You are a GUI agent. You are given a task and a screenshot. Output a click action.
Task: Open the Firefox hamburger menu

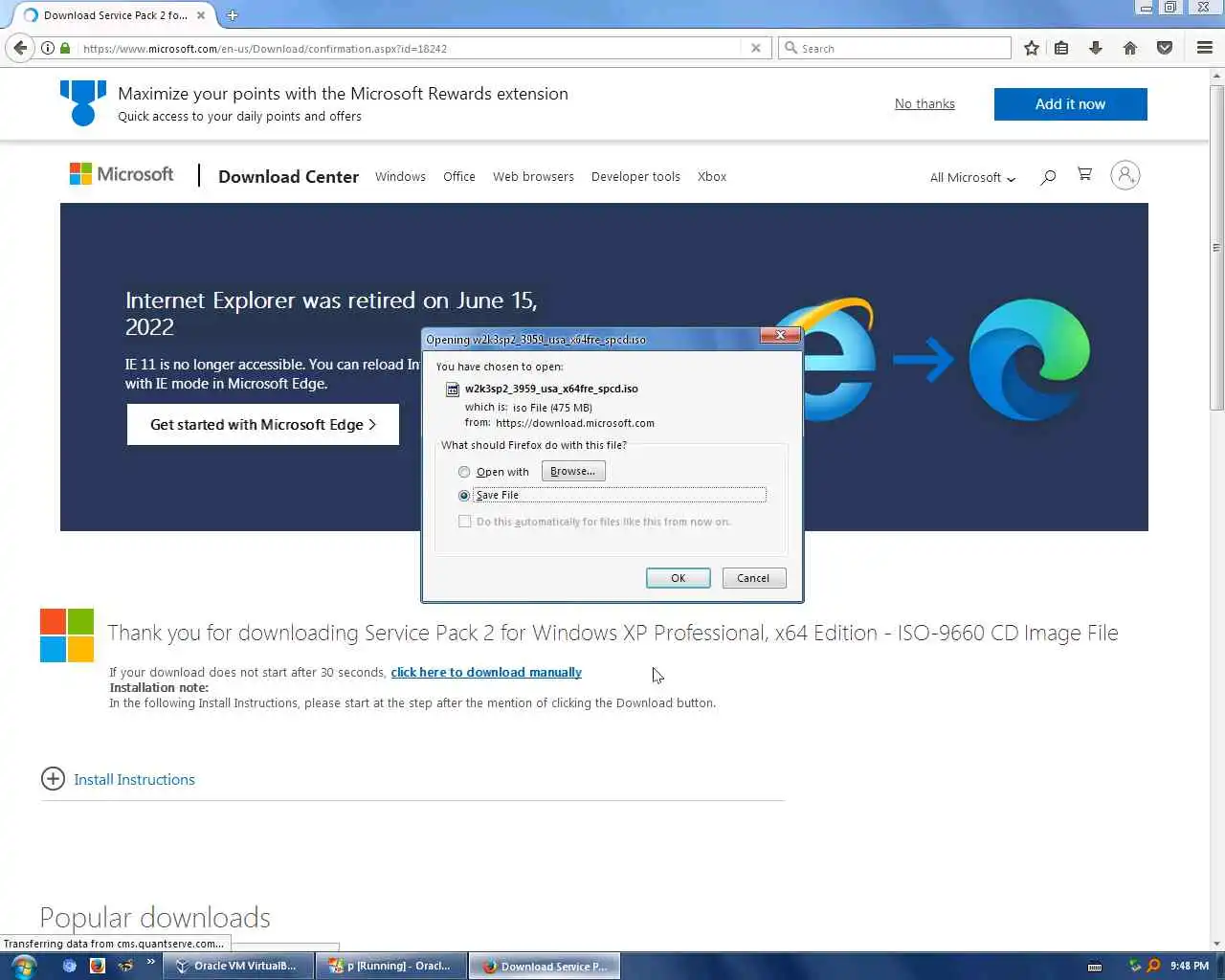pyautogui.click(x=1205, y=48)
